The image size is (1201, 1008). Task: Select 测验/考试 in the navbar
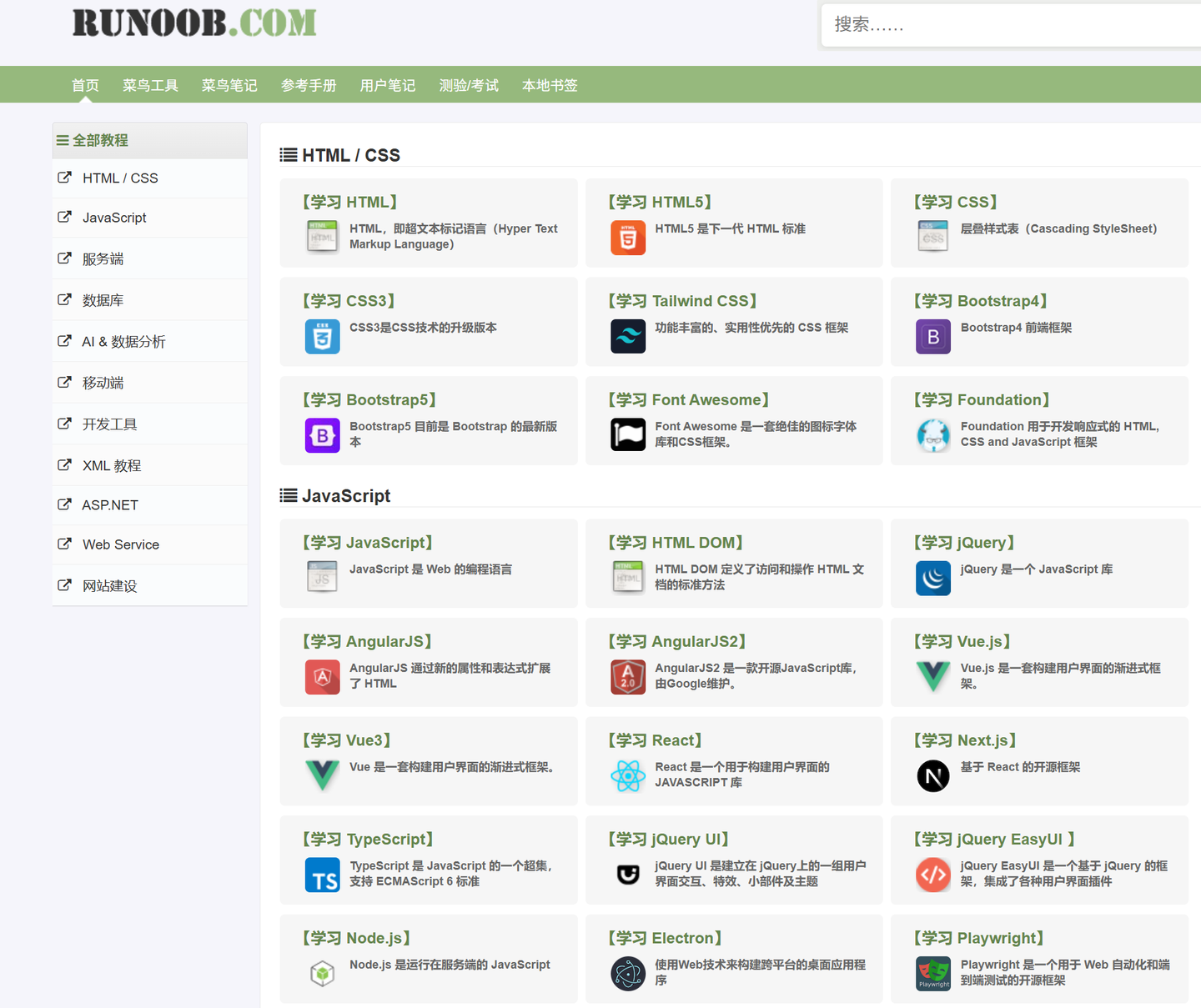pyautogui.click(x=469, y=85)
